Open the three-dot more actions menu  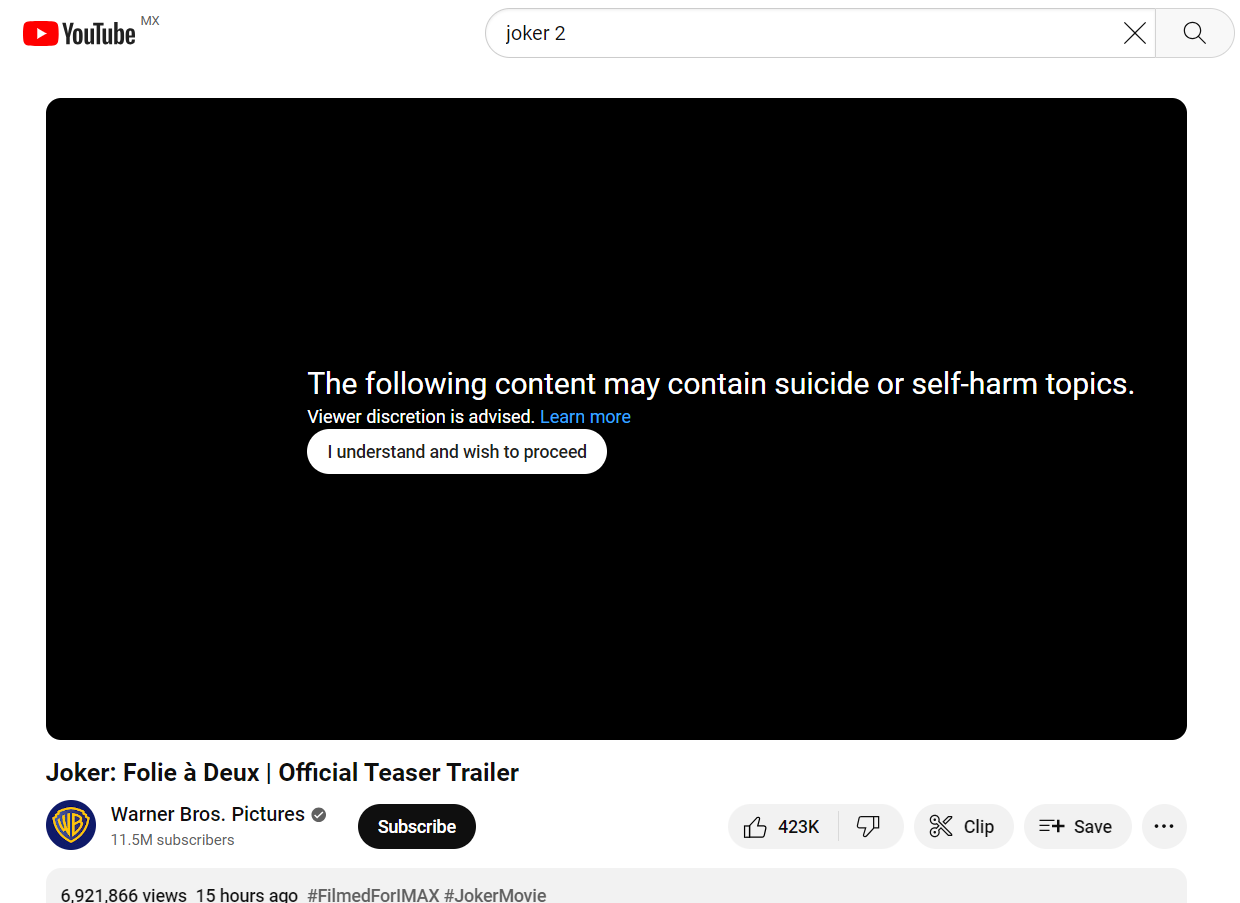click(x=1163, y=827)
